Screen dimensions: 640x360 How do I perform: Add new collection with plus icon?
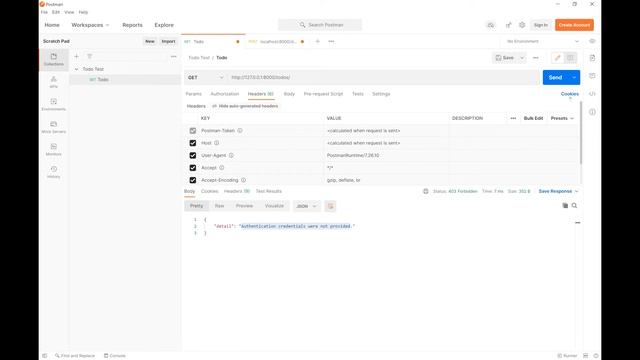coord(76,56)
